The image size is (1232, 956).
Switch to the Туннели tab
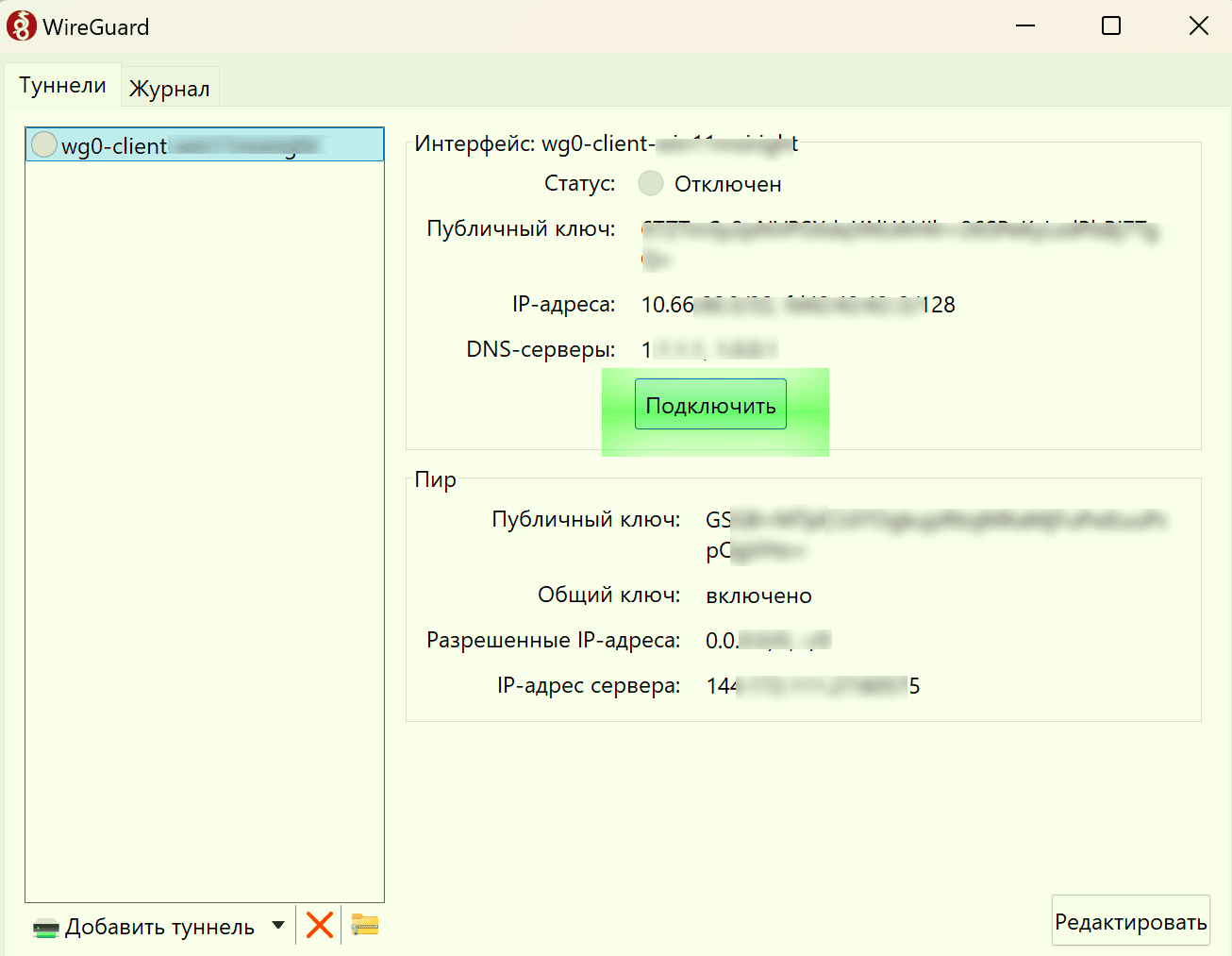coord(62,85)
